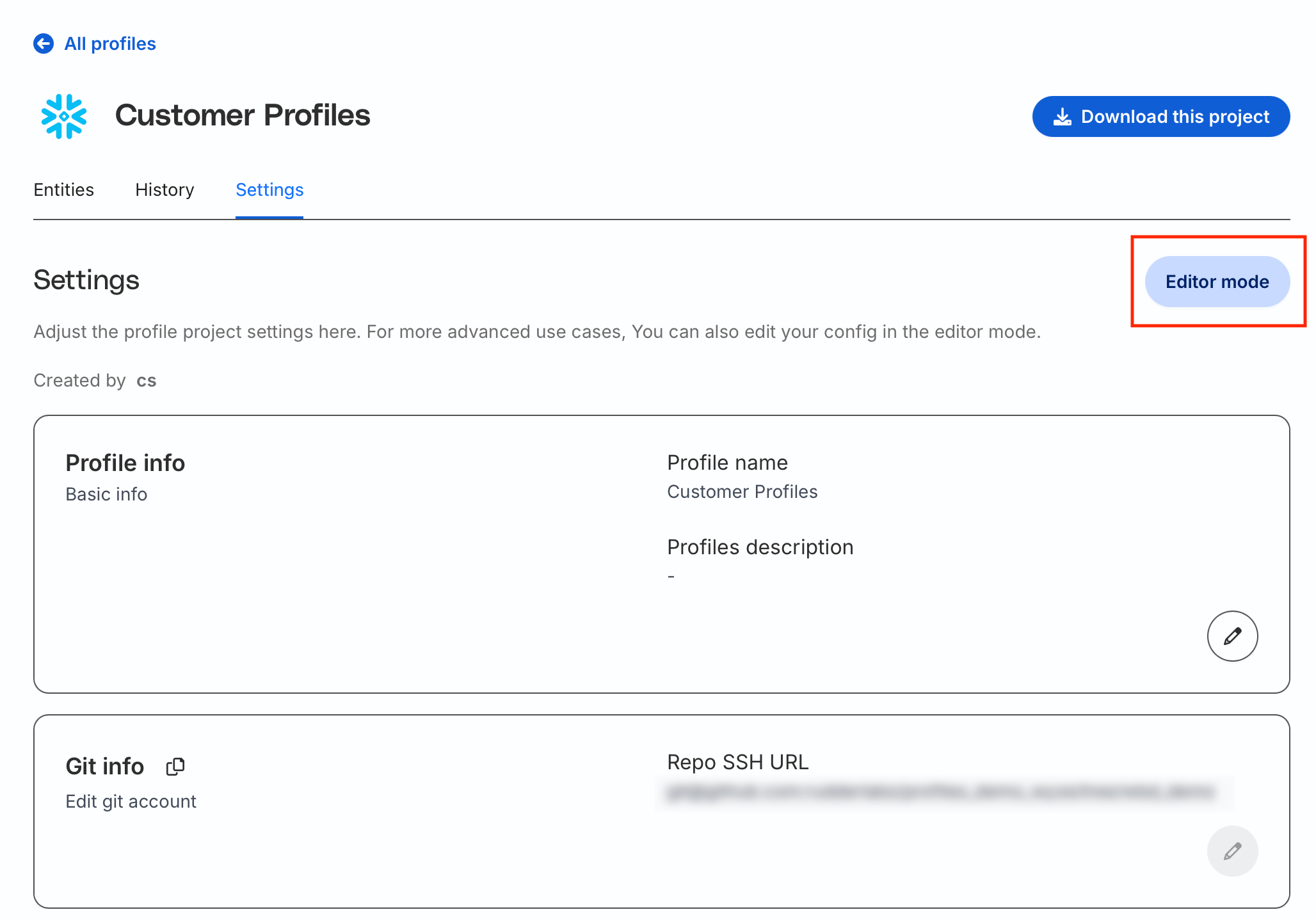Click the back arrow beside All profiles
This screenshot has width=1316, height=919.
tap(44, 44)
